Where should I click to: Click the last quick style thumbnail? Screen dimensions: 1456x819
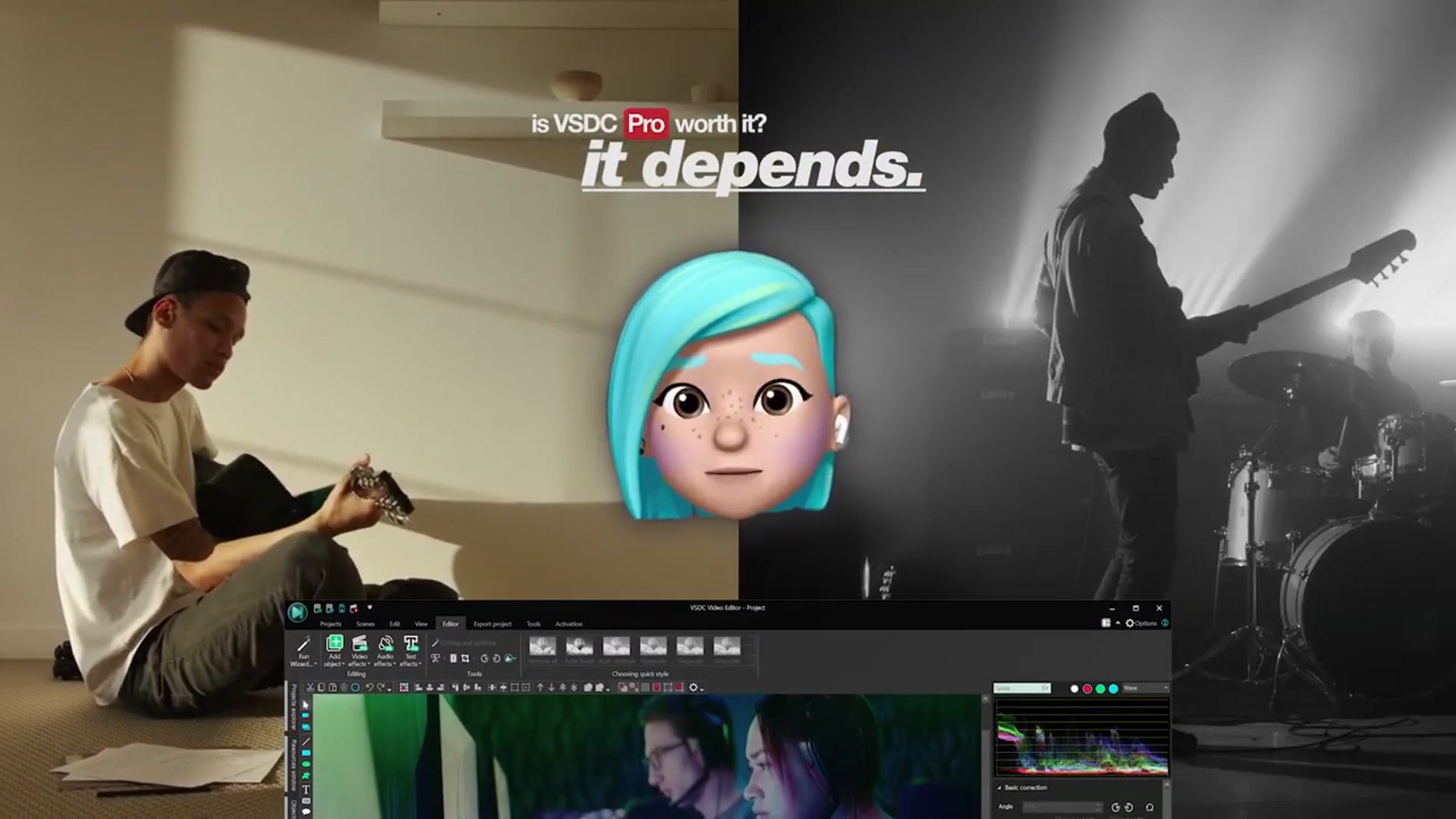[x=727, y=646]
